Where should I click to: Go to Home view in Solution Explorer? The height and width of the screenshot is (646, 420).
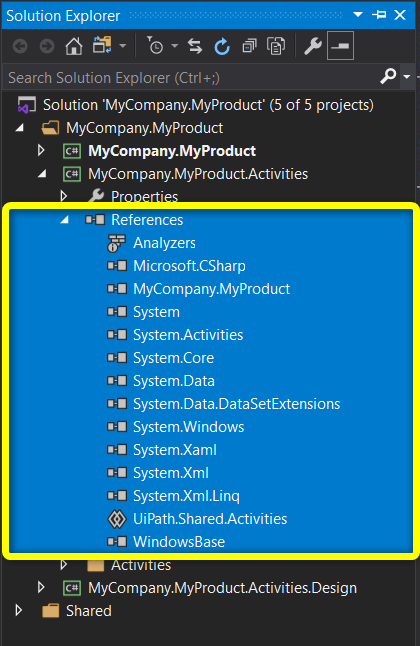pyautogui.click(x=74, y=46)
